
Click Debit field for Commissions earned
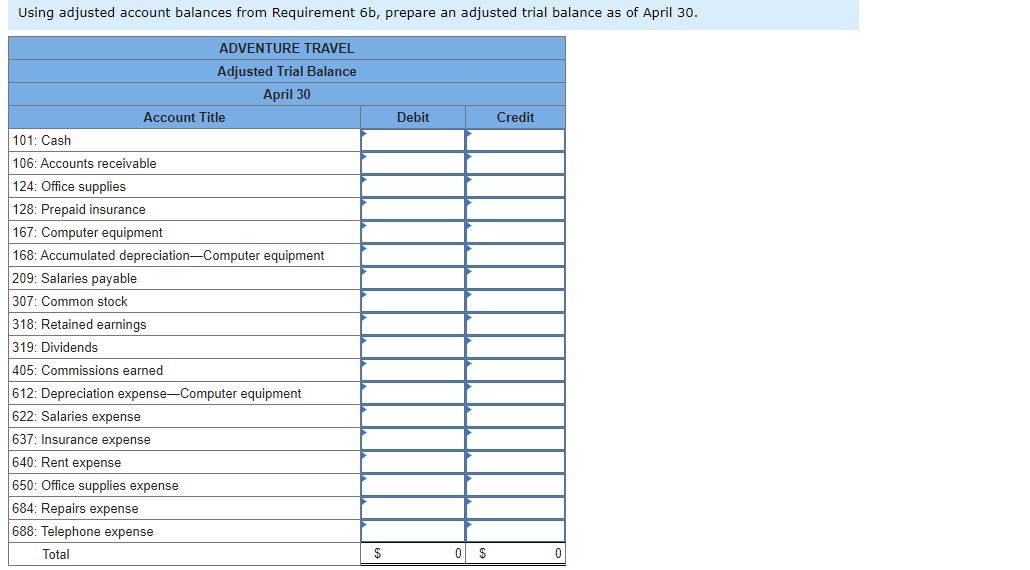pyautogui.click(x=413, y=370)
